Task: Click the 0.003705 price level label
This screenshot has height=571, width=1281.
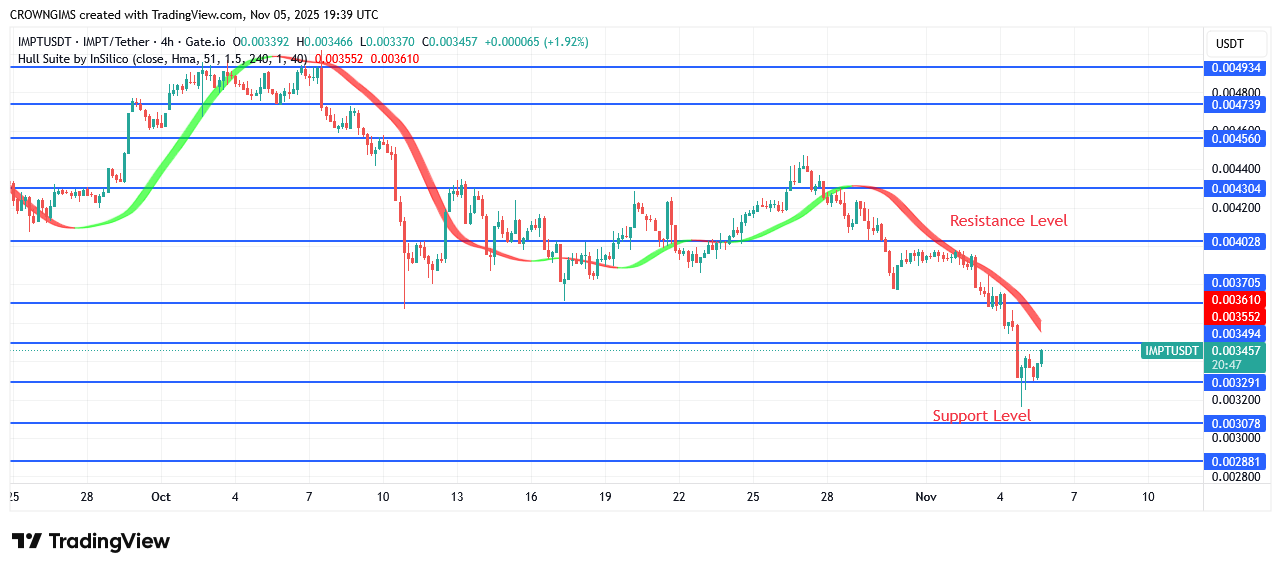Action: click(x=1236, y=283)
